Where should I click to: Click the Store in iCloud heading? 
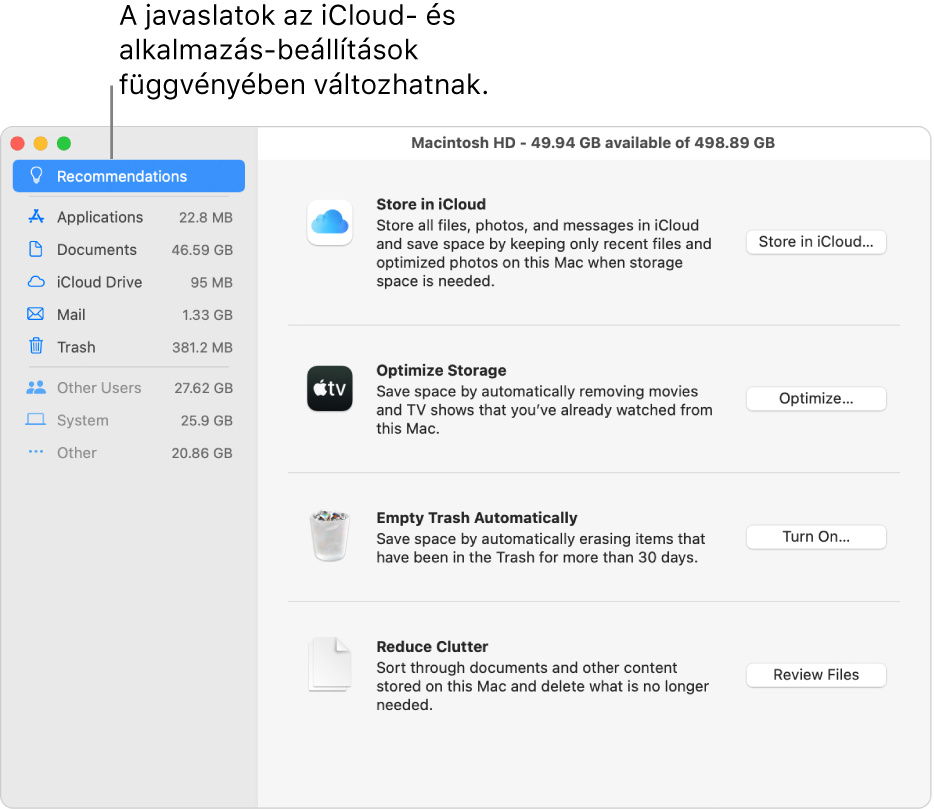[x=431, y=204]
